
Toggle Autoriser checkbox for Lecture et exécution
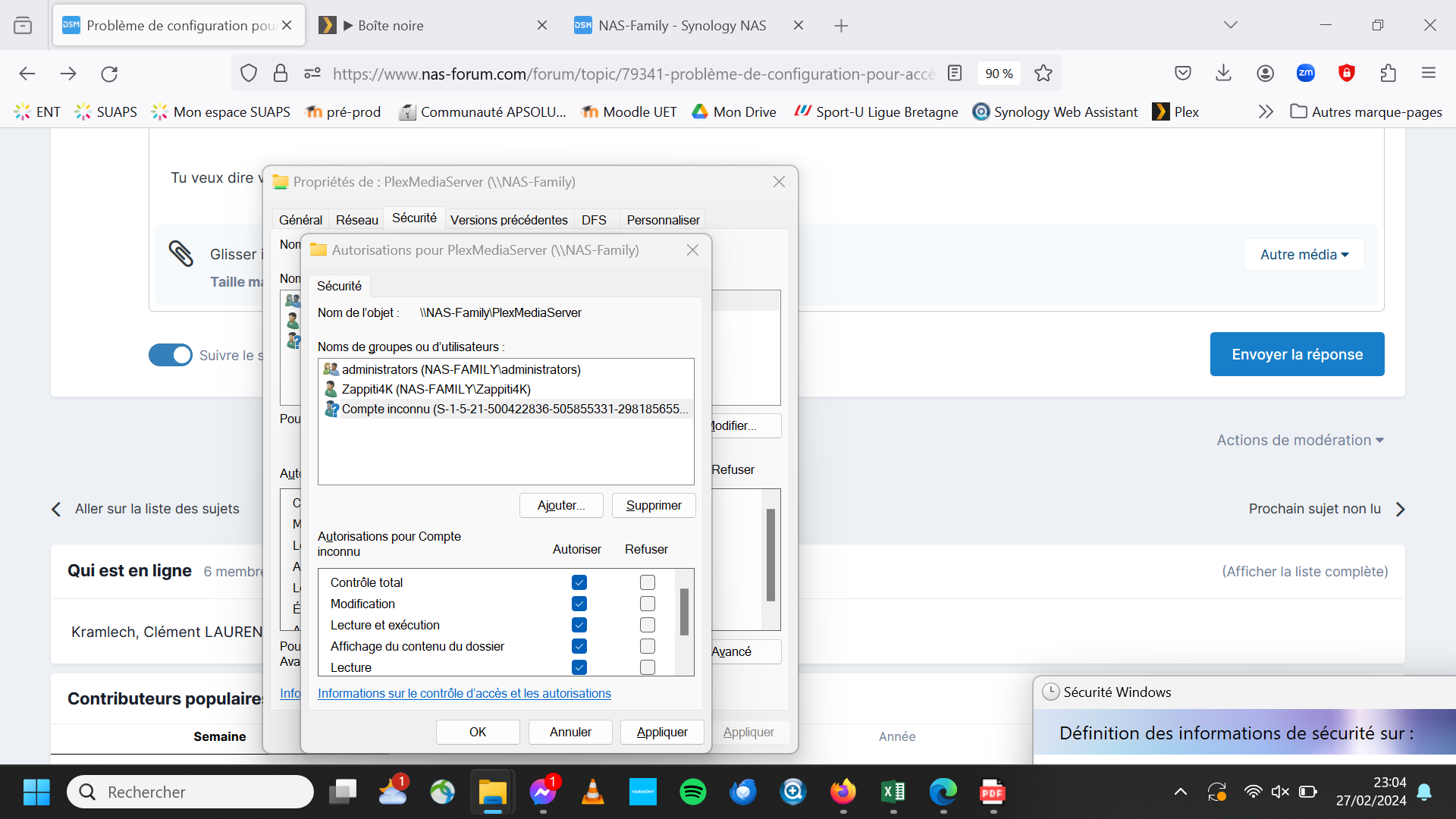click(579, 625)
